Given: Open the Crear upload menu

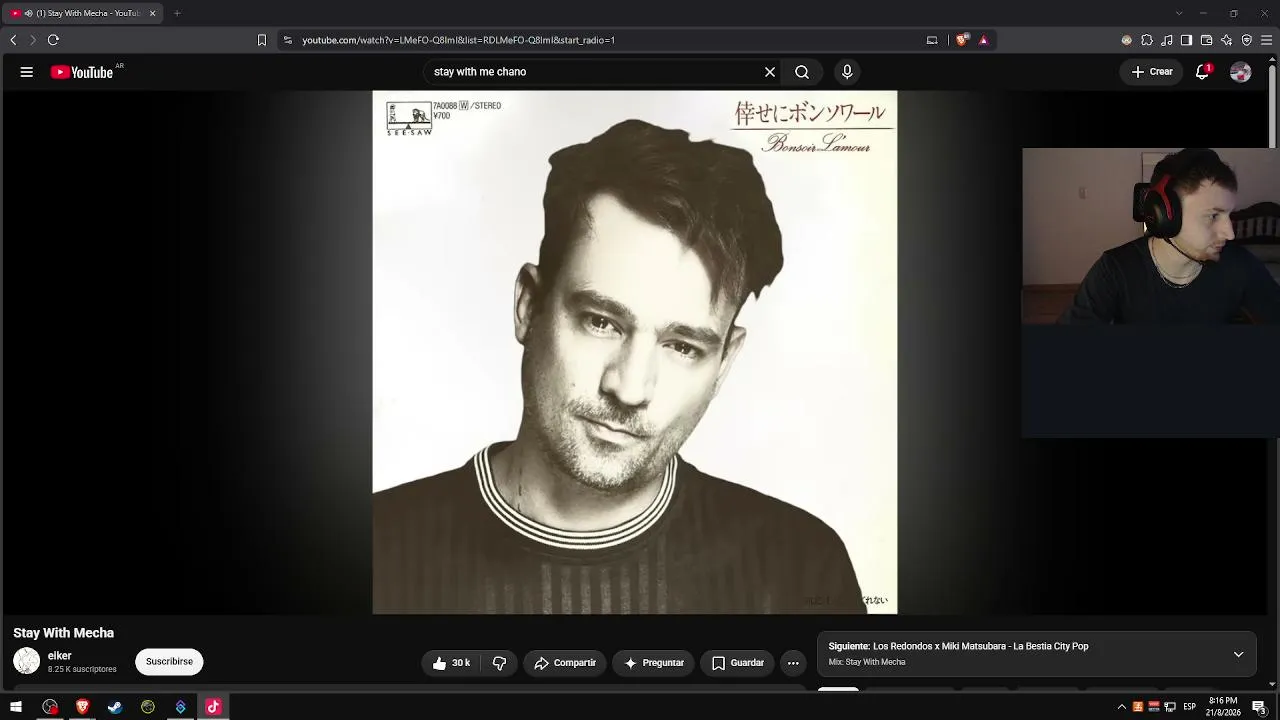Looking at the screenshot, I should 1151,72.
